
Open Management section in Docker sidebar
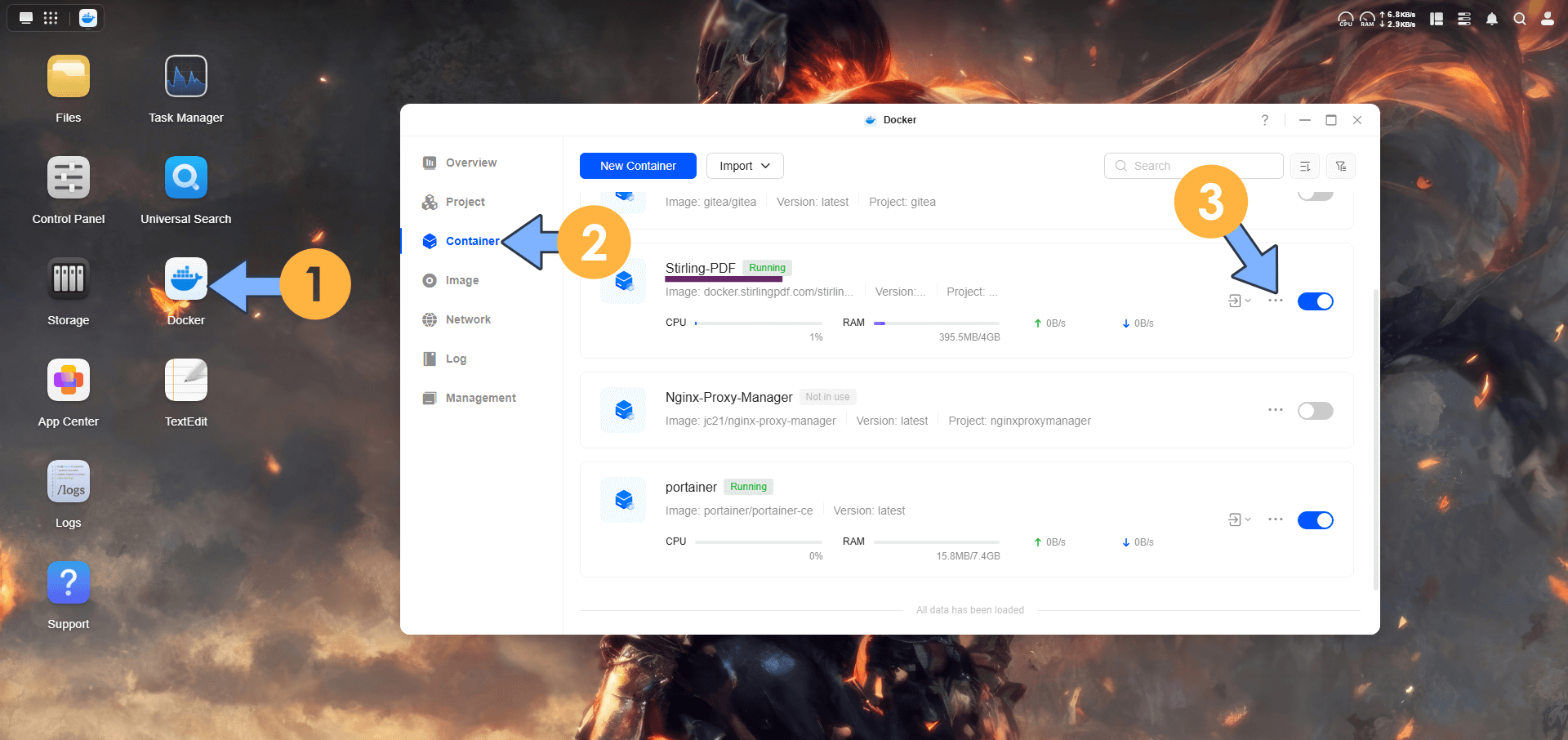point(480,398)
